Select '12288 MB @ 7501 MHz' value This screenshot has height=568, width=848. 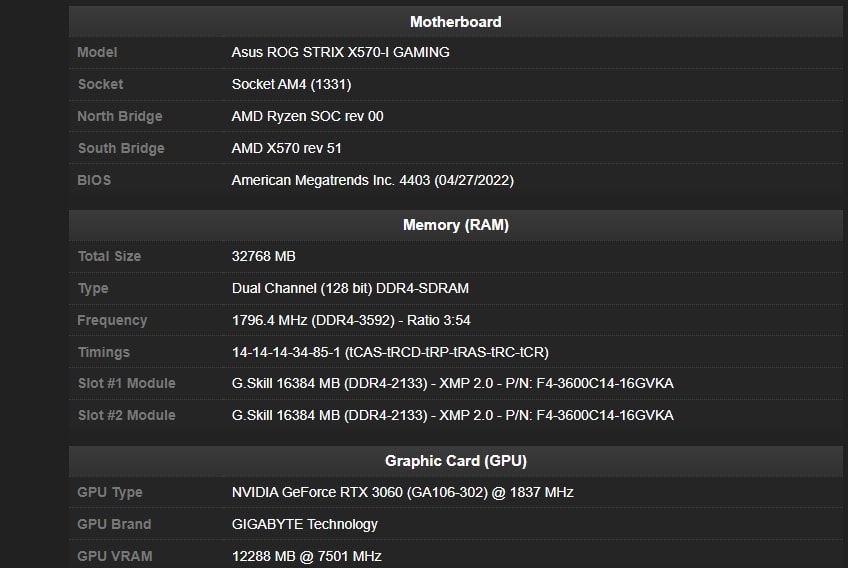(x=307, y=556)
